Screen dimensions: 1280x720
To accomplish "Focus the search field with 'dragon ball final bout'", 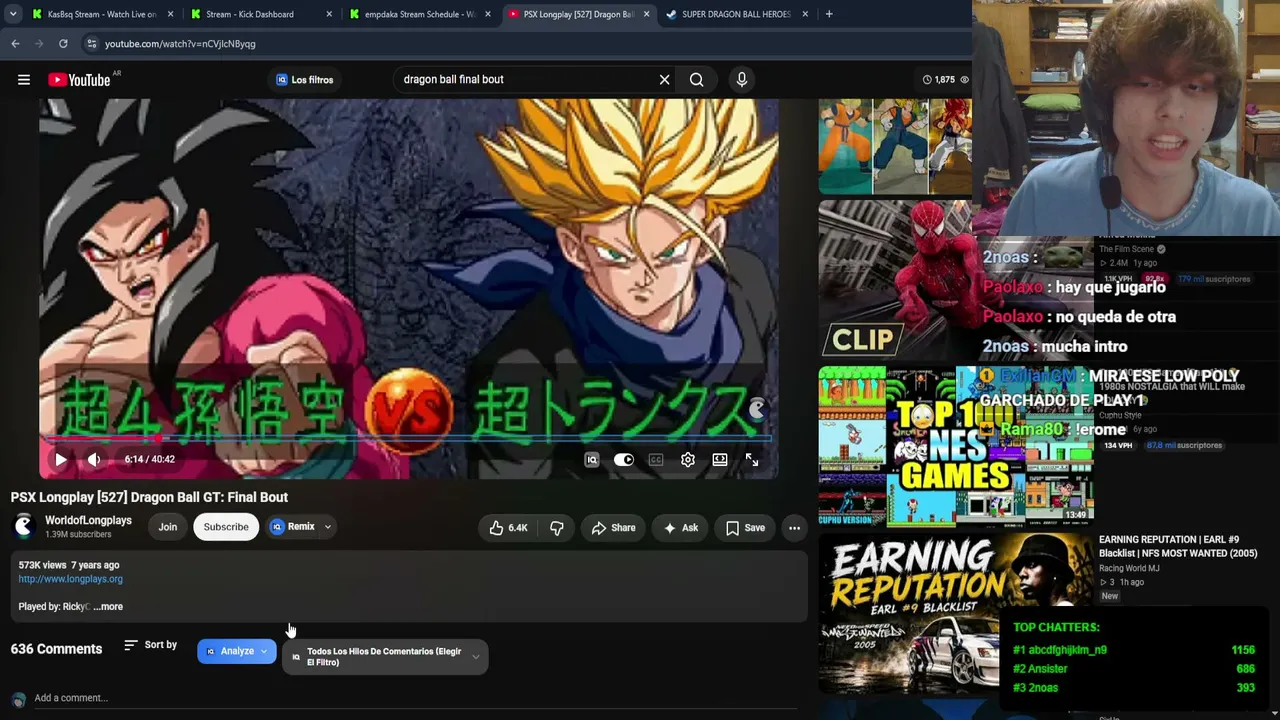I will pyautogui.click(x=525, y=80).
